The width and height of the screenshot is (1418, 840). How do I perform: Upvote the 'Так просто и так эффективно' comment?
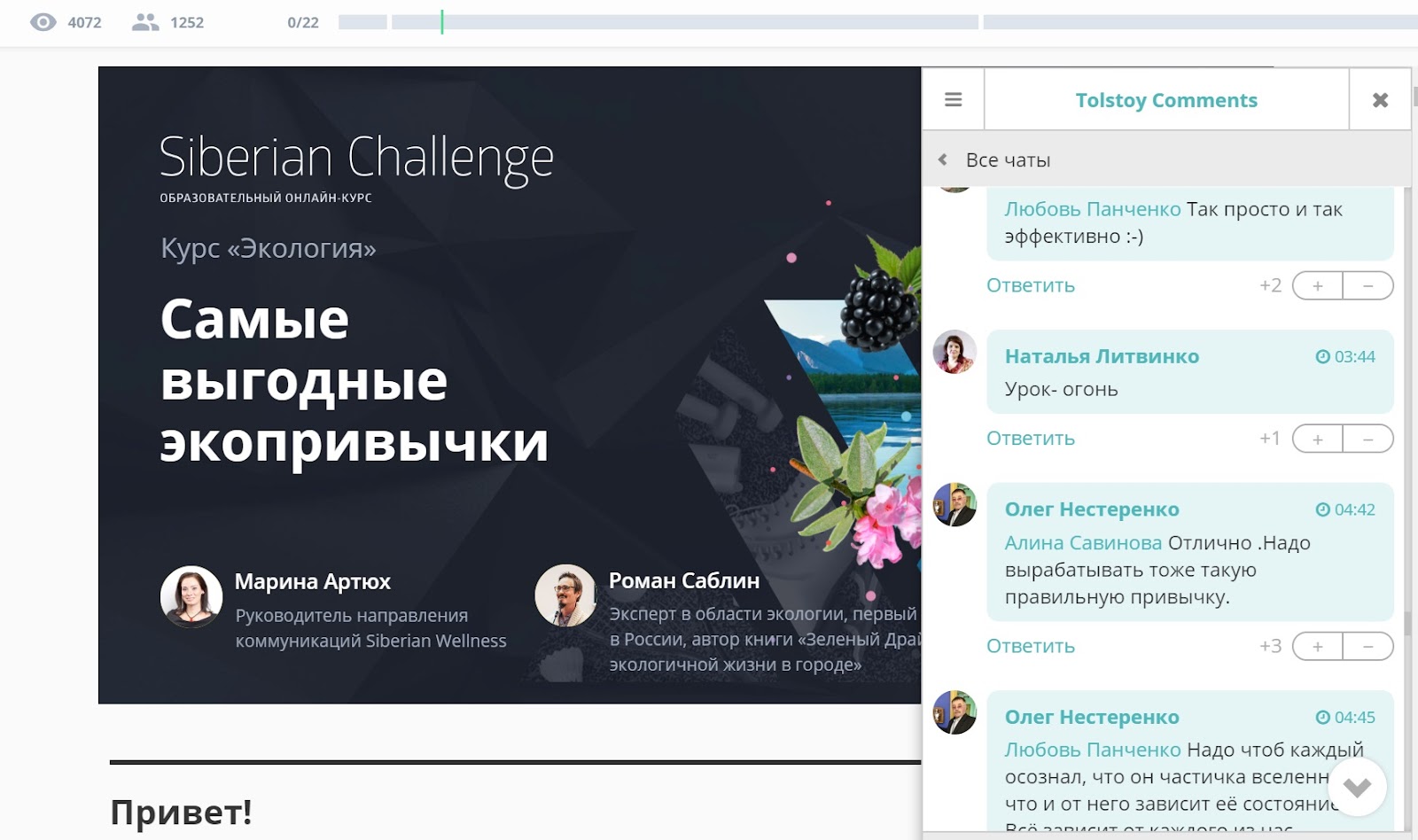tap(1318, 286)
